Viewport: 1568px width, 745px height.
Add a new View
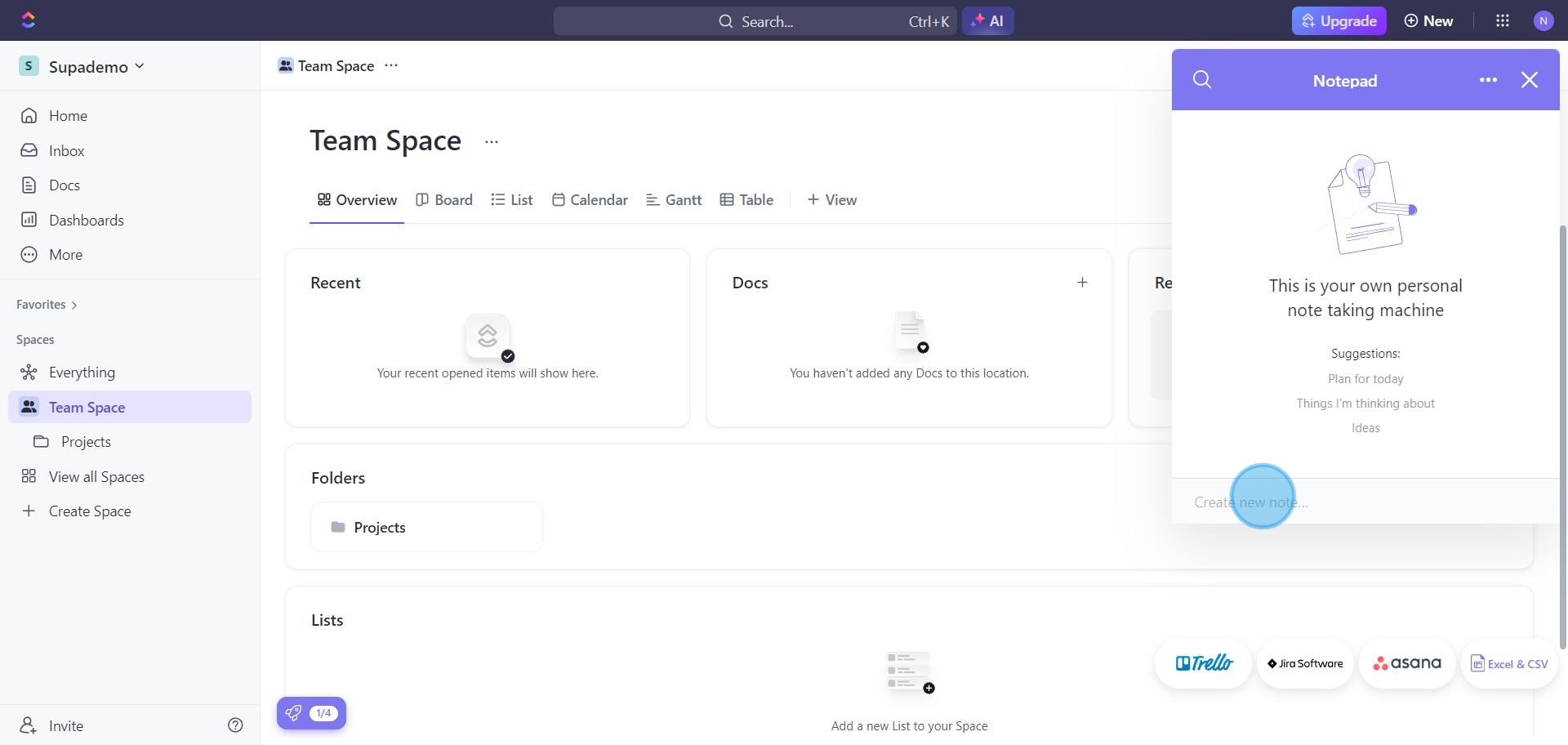pyautogui.click(x=832, y=200)
